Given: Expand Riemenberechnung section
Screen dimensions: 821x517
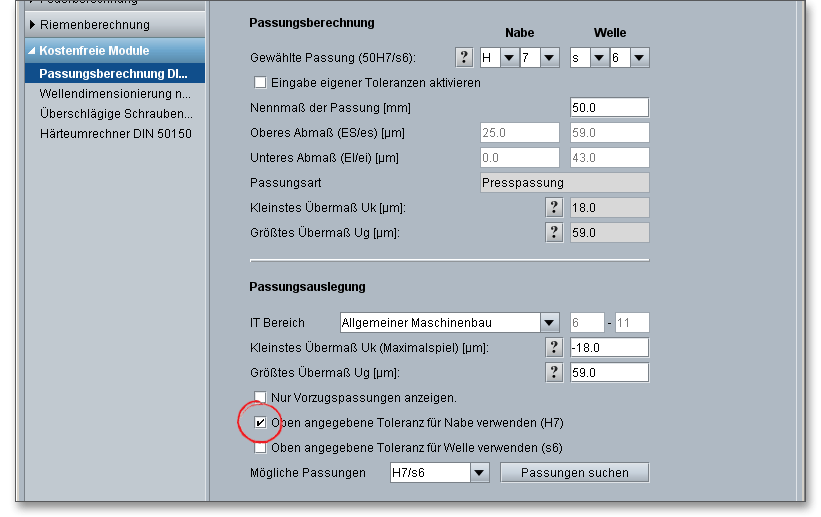Looking at the screenshot, I should pyautogui.click(x=95, y=24).
